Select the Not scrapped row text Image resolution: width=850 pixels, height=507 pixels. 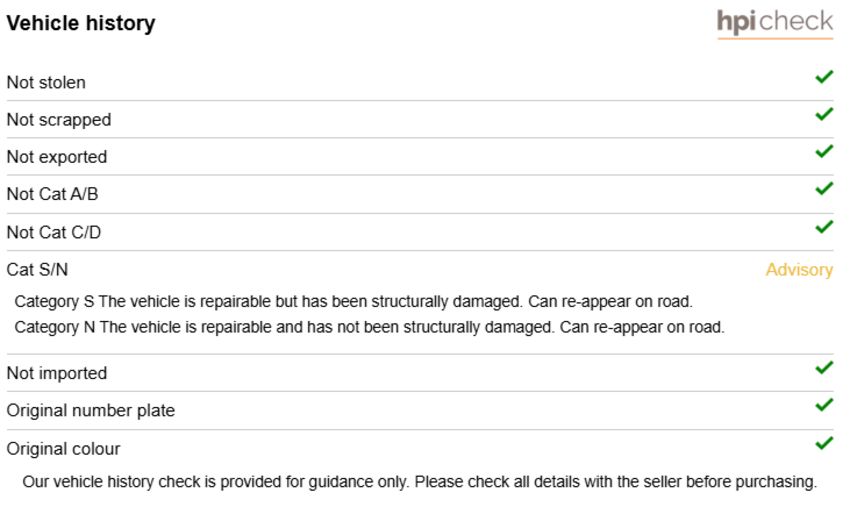[59, 120]
